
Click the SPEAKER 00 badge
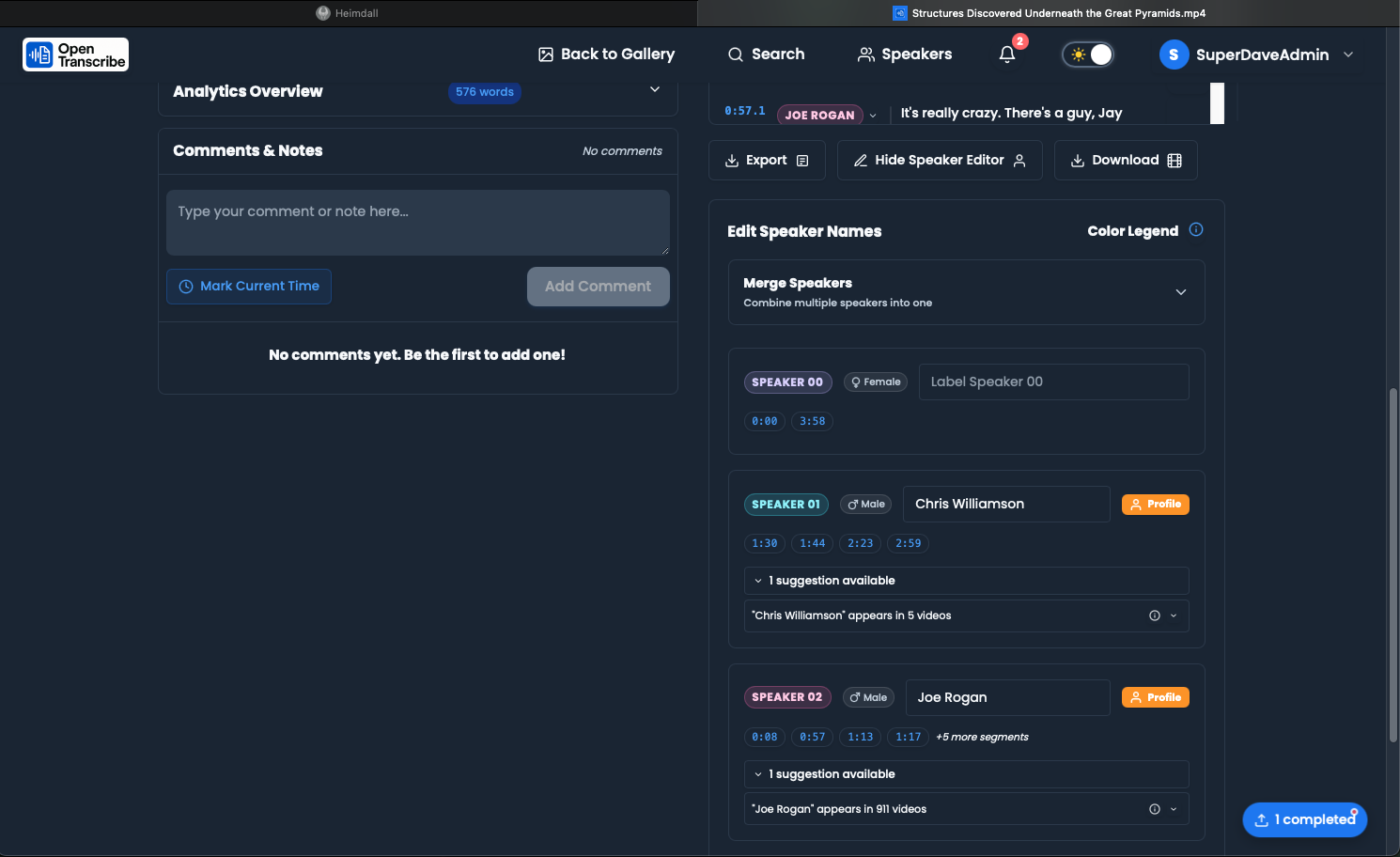pyautogui.click(x=787, y=382)
